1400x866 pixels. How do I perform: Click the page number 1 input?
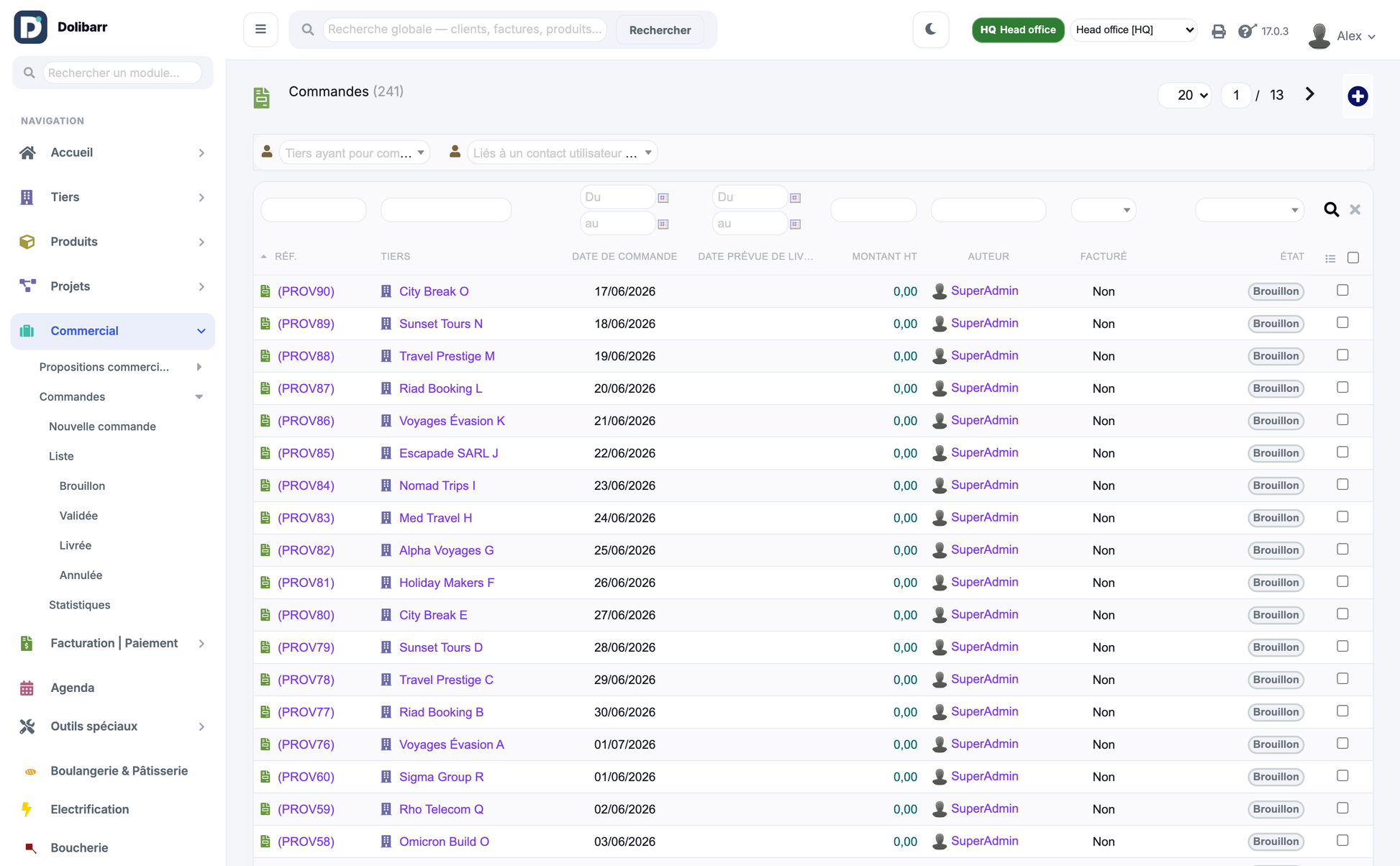tap(1235, 95)
